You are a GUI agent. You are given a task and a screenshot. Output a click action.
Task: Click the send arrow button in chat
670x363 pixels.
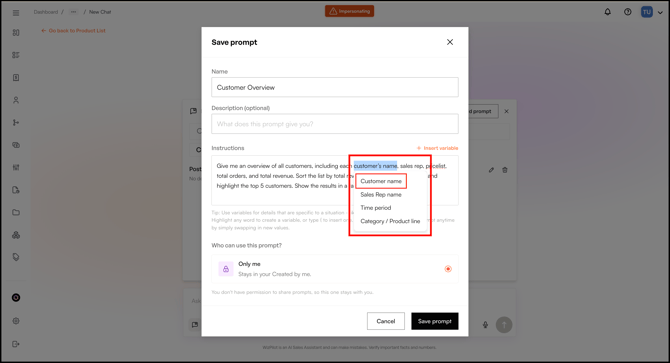click(x=504, y=325)
